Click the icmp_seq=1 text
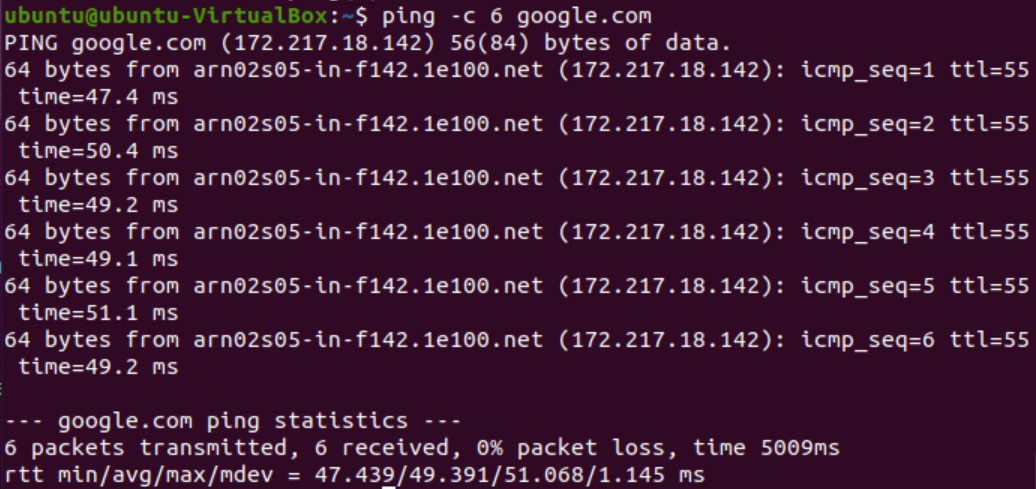Screen dimensions: 1036x489 pyautogui.click(x=868, y=70)
